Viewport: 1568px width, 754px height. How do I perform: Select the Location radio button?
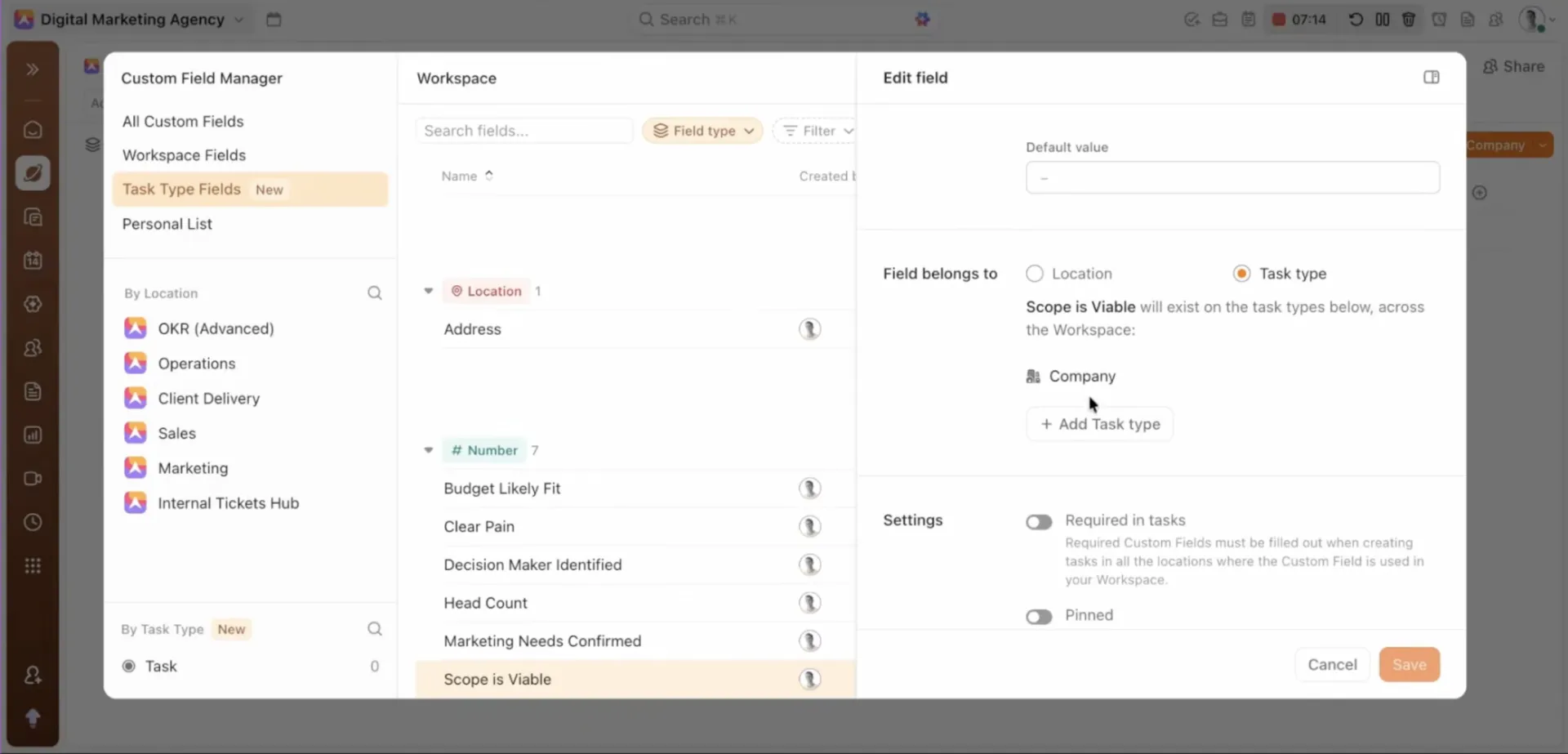click(1035, 274)
